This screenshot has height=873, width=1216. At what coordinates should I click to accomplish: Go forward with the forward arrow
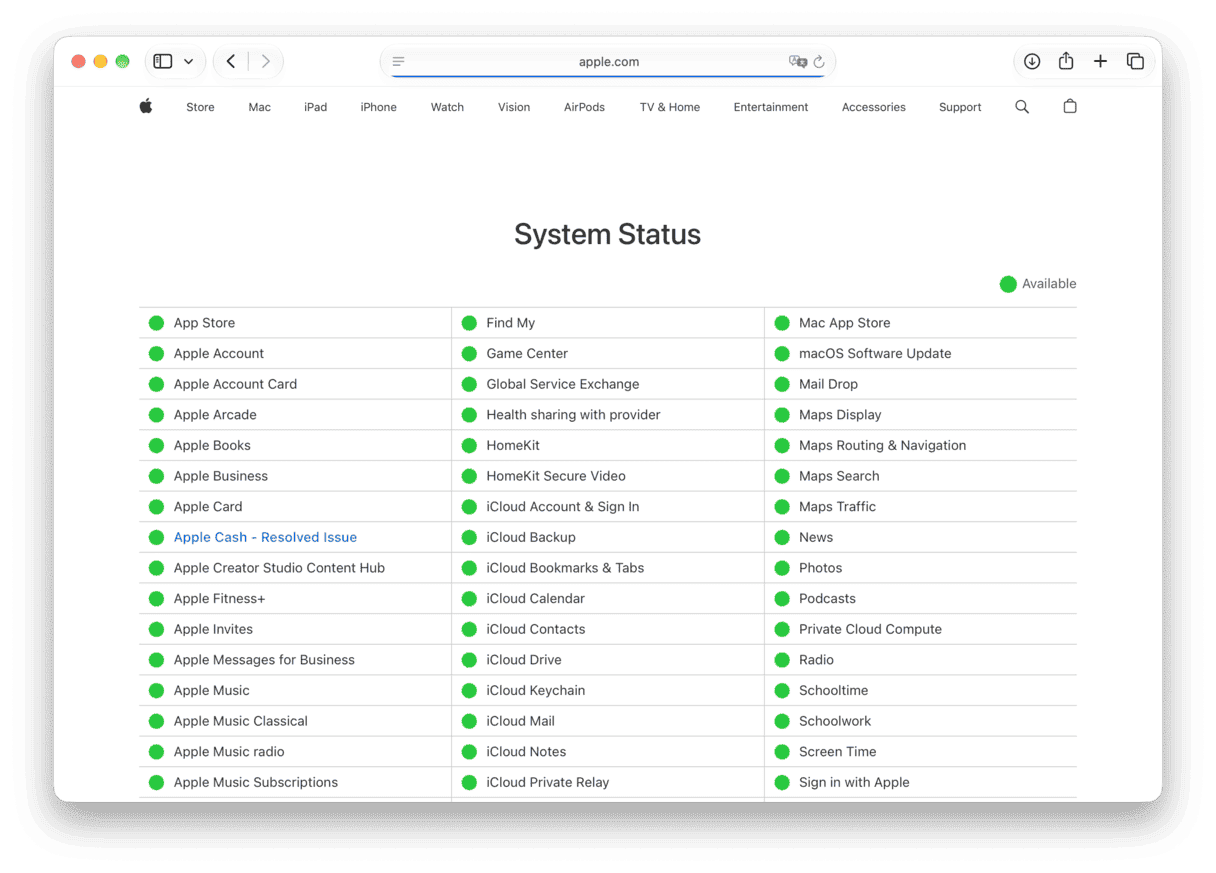point(266,62)
